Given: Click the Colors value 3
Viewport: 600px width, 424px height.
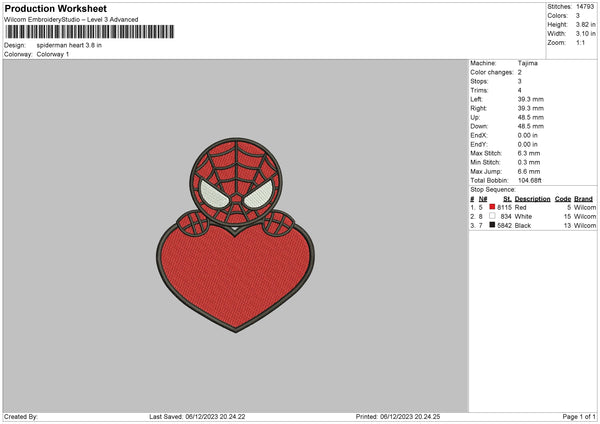Looking at the screenshot, I should tap(578, 16).
